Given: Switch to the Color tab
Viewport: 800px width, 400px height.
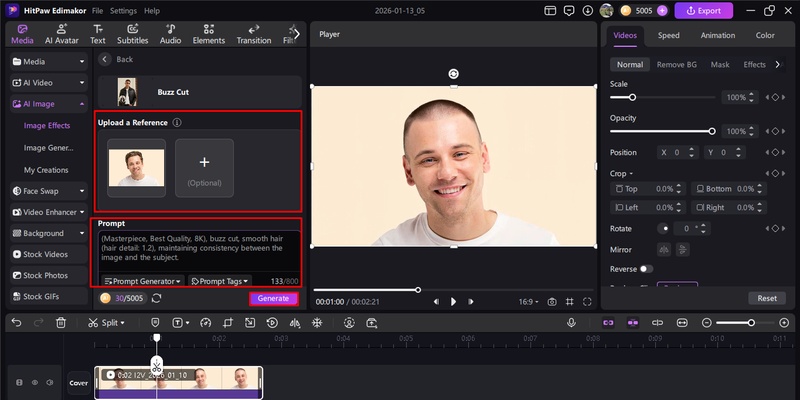Looking at the screenshot, I should 765,35.
